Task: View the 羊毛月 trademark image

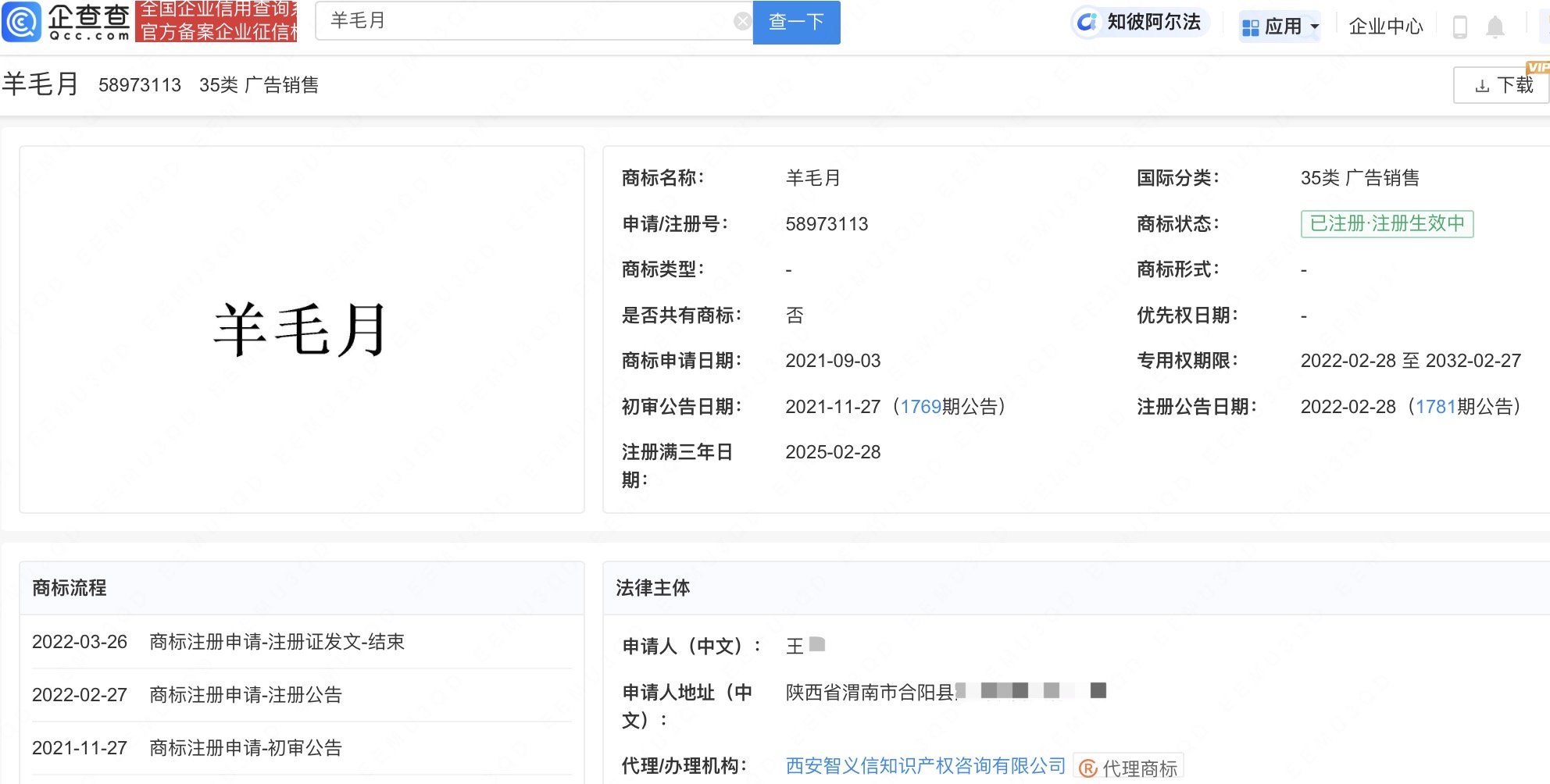Action: tap(301, 330)
